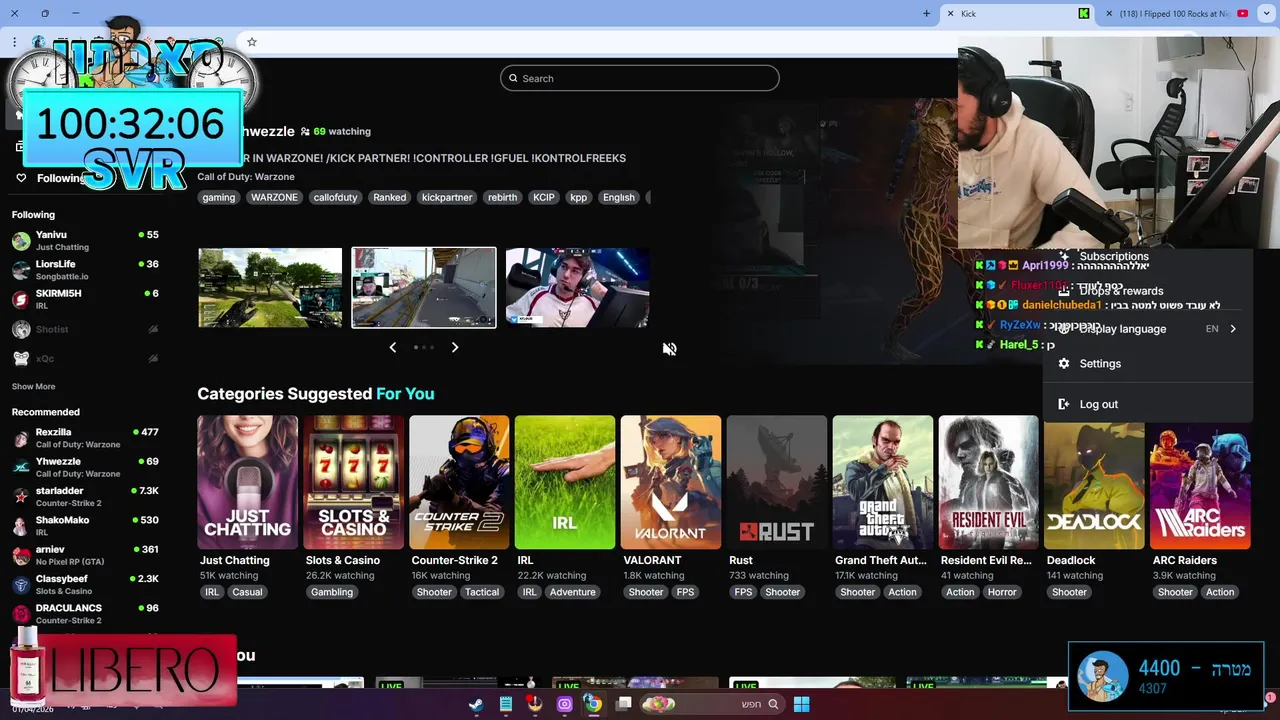The image size is (1280, 720).
Task: Click the Ranked stream tag
Action: 390,198
